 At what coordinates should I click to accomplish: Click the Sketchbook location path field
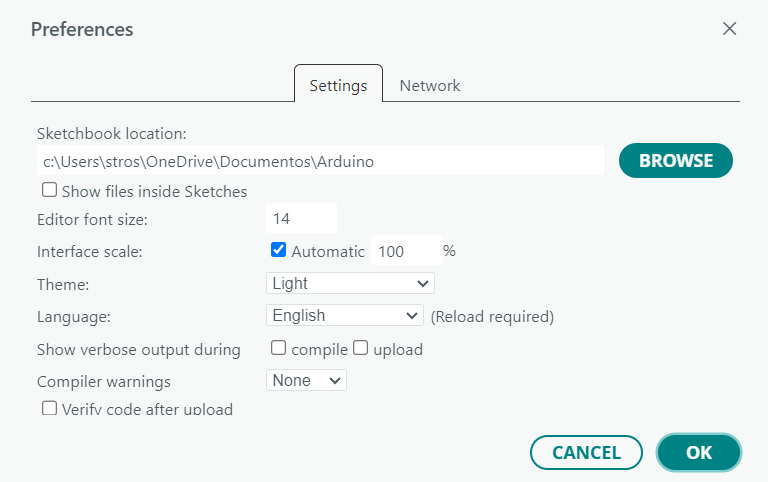point(320,160)
